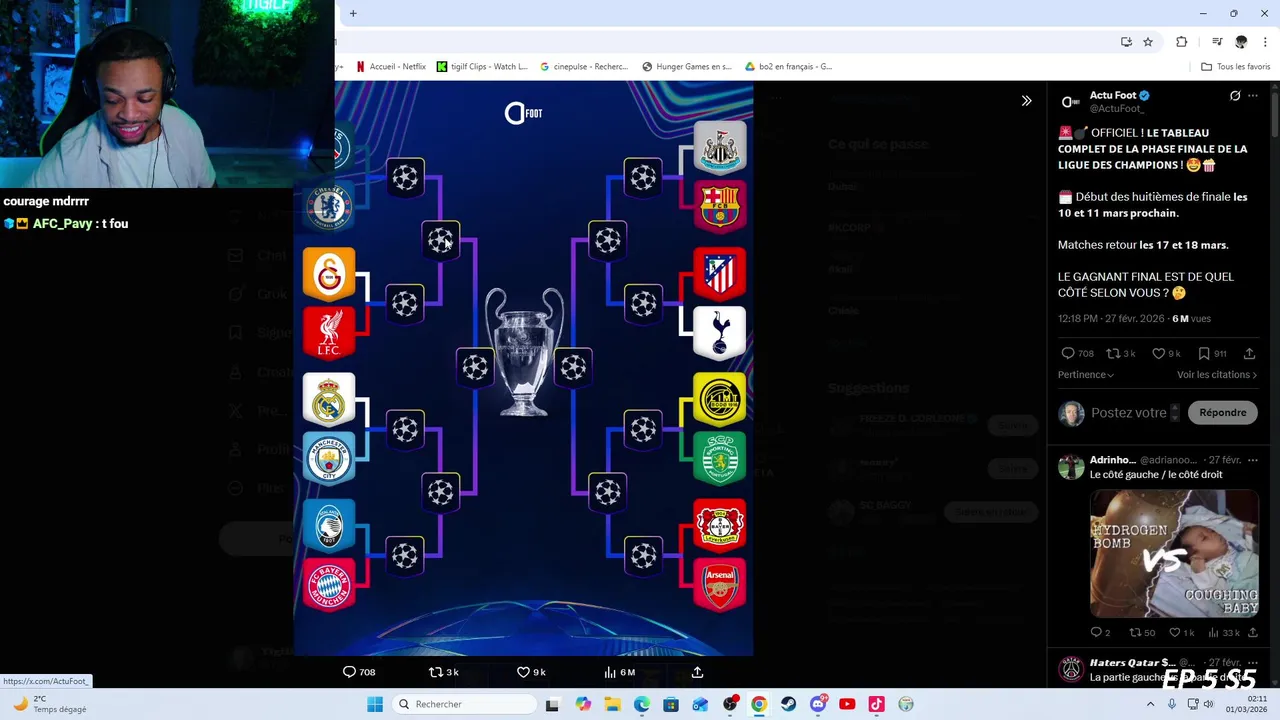1280x720 pixels.
Task: Open the Chrome three-dot menu
Action: (1266, 42)
